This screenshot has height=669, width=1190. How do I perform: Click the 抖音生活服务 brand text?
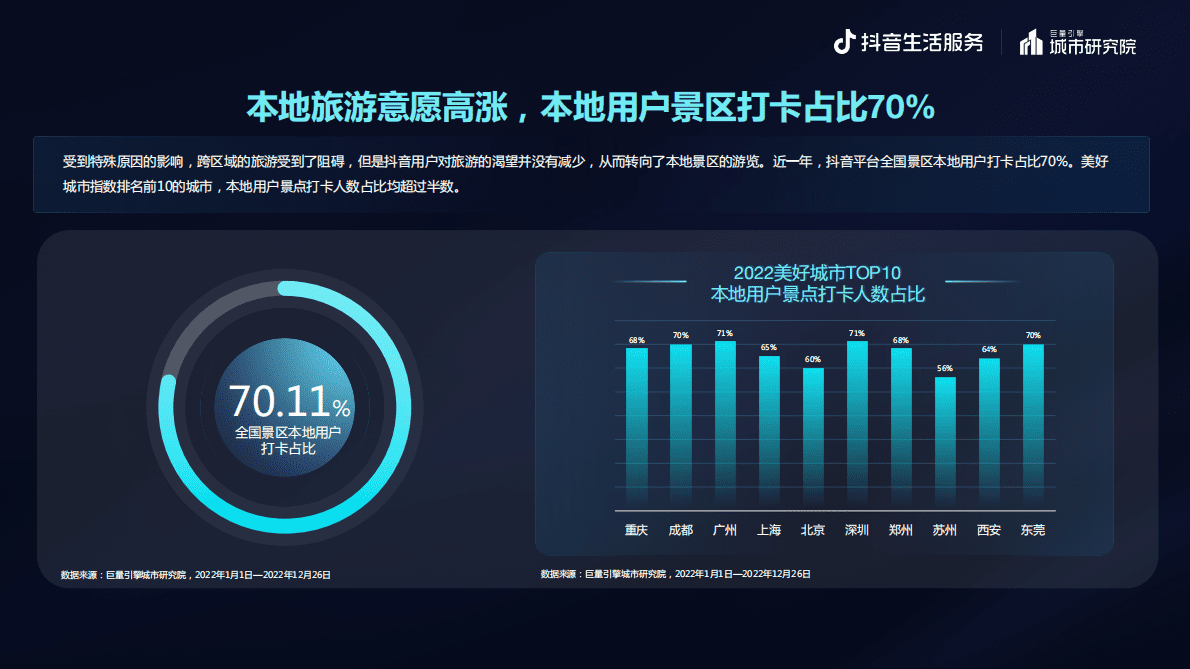[x=922, y=42]
